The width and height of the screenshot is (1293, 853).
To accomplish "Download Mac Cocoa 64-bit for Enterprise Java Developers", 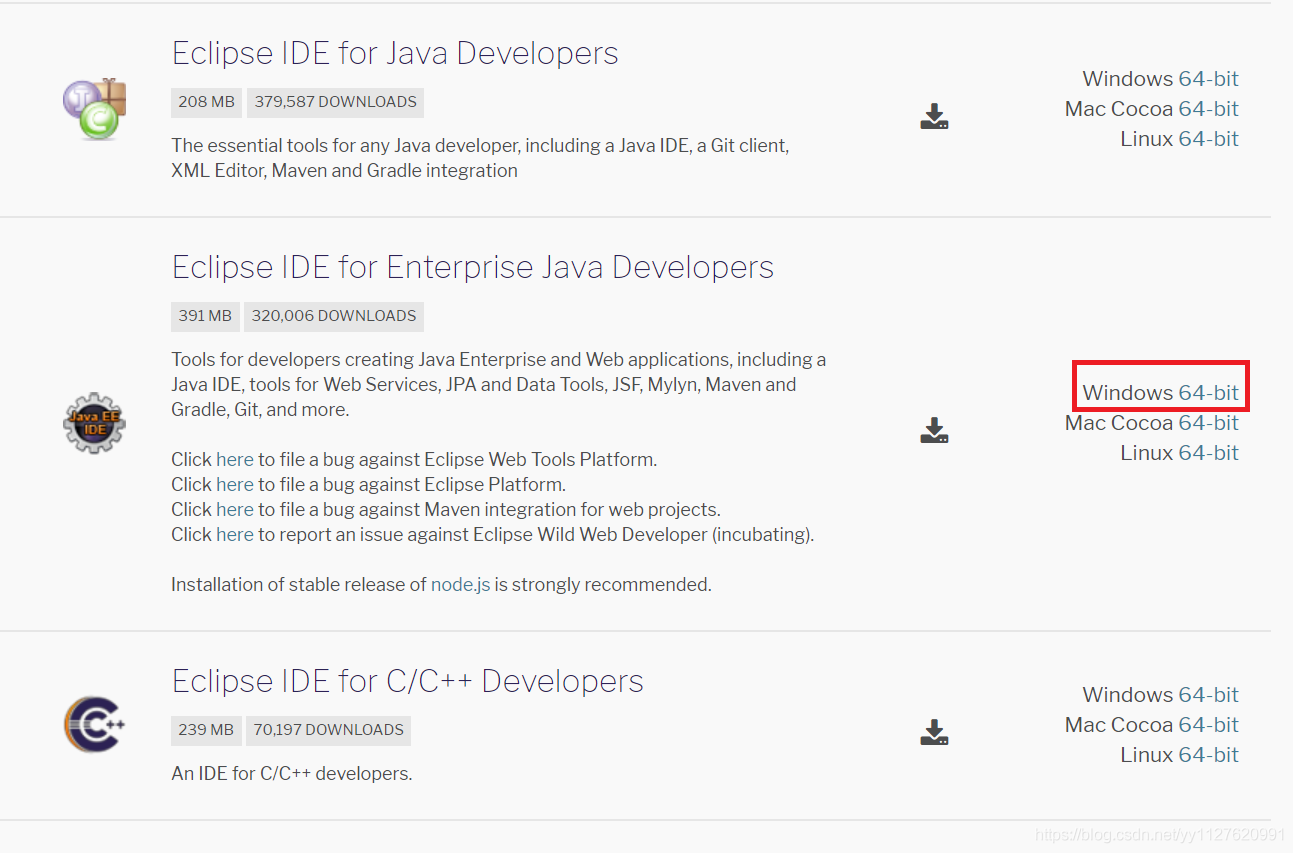I will click(1208, 423).
